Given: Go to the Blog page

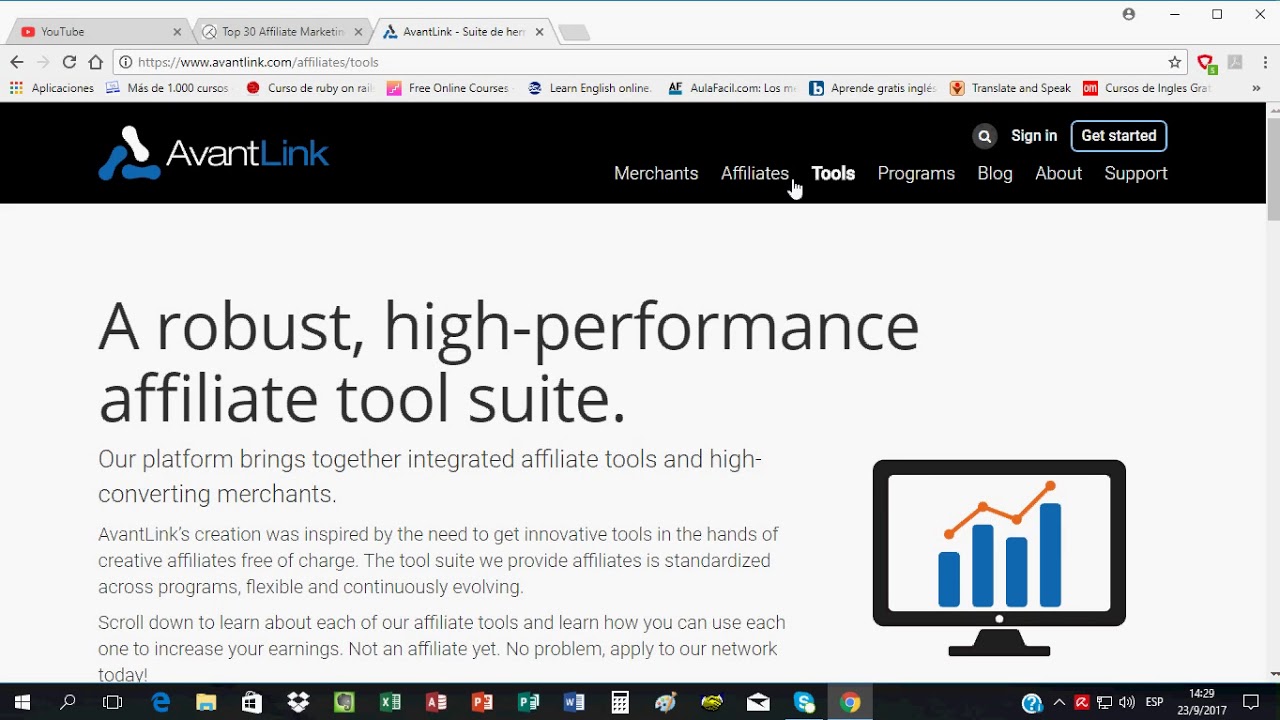Looking at the screenshot, I should click(x=995, y=173).
